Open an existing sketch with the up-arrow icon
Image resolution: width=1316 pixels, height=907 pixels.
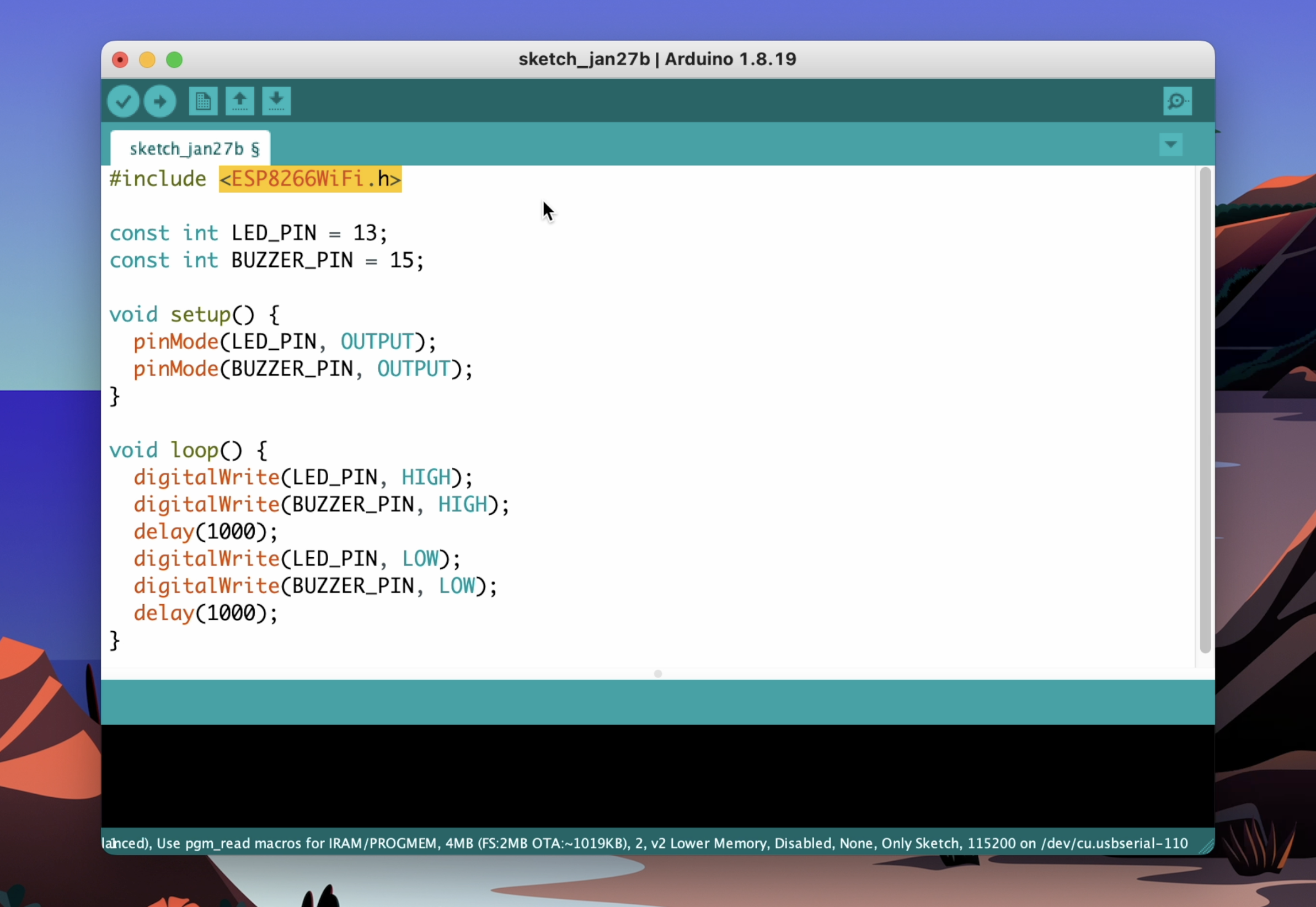(x=240, y=100)
